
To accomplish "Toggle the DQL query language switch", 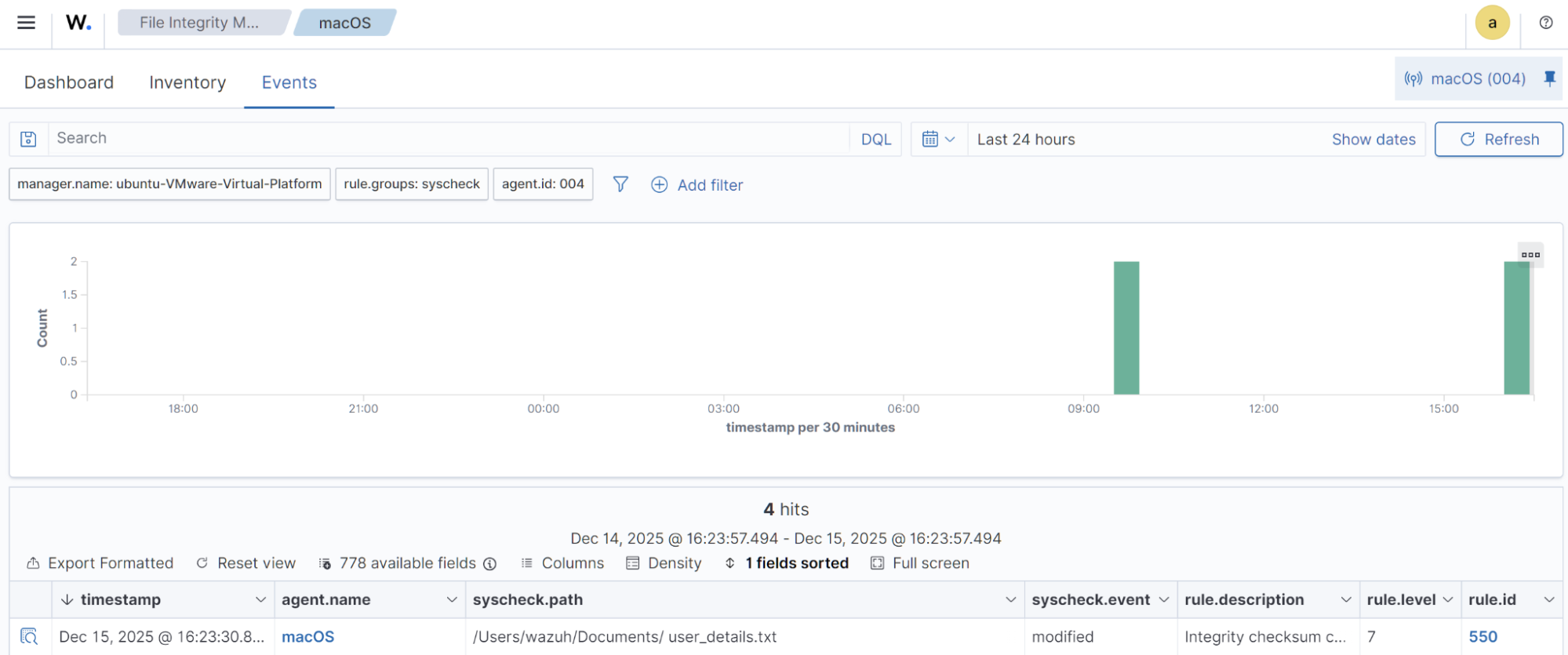I will tap(876, 139).
